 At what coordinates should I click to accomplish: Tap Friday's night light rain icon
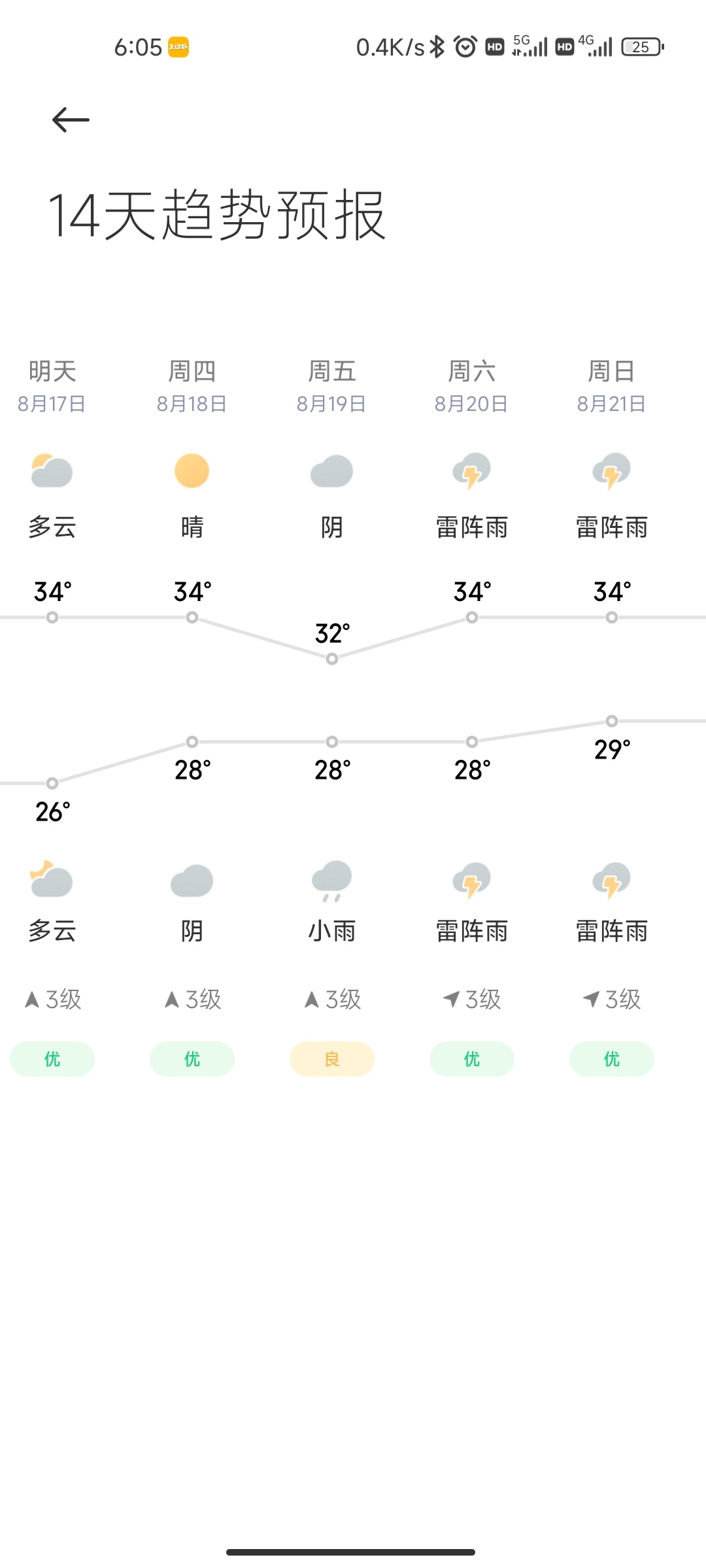point(331,880)
